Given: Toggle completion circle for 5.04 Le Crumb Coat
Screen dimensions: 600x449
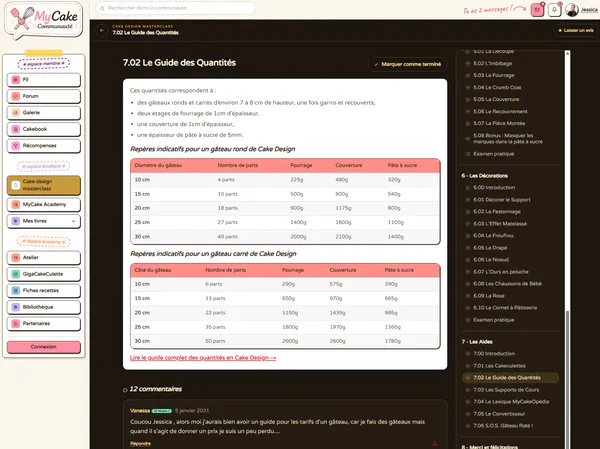Looking at the screenshot, I should coord(468,87).
